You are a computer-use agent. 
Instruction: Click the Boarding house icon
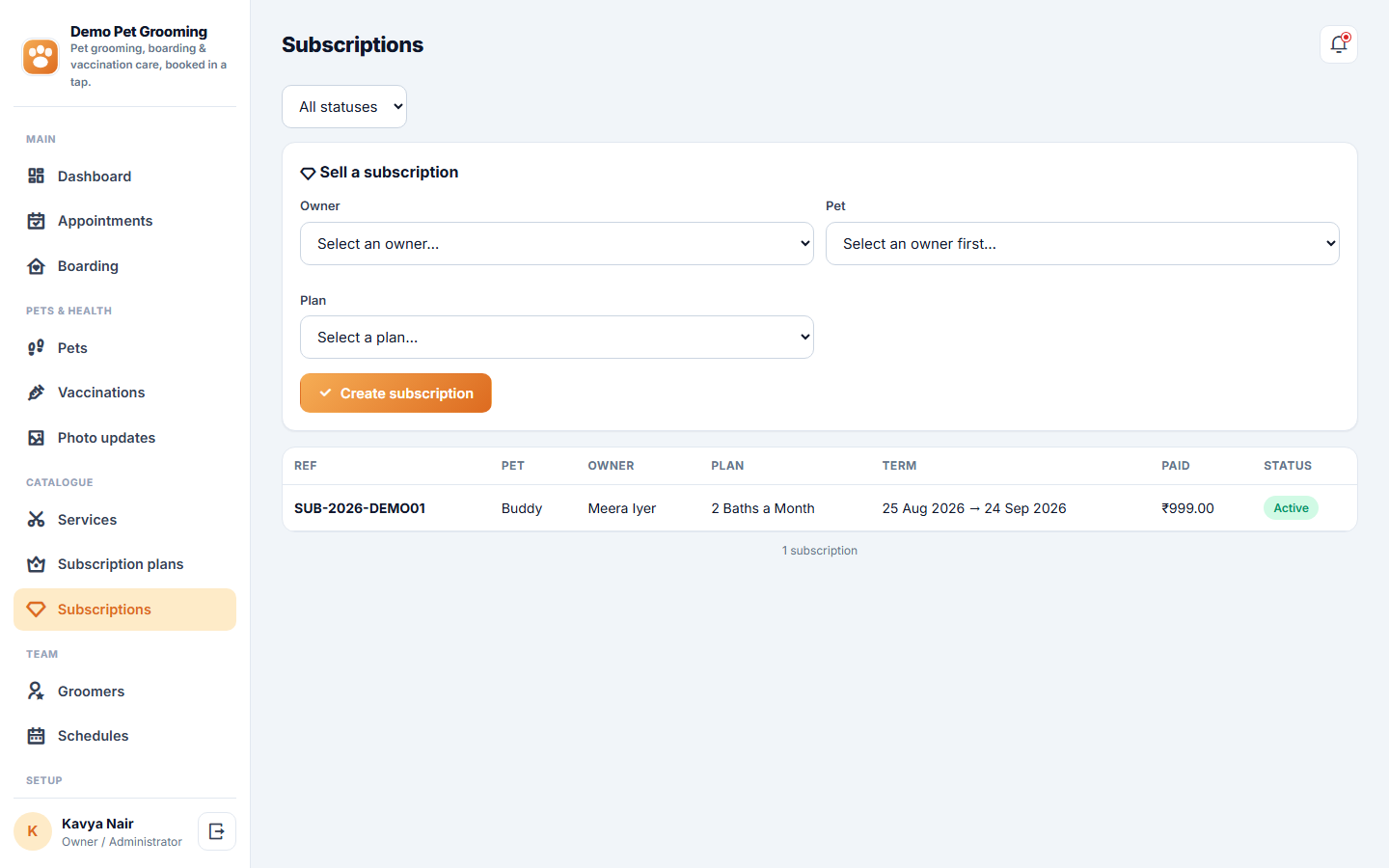click(37, 266)
